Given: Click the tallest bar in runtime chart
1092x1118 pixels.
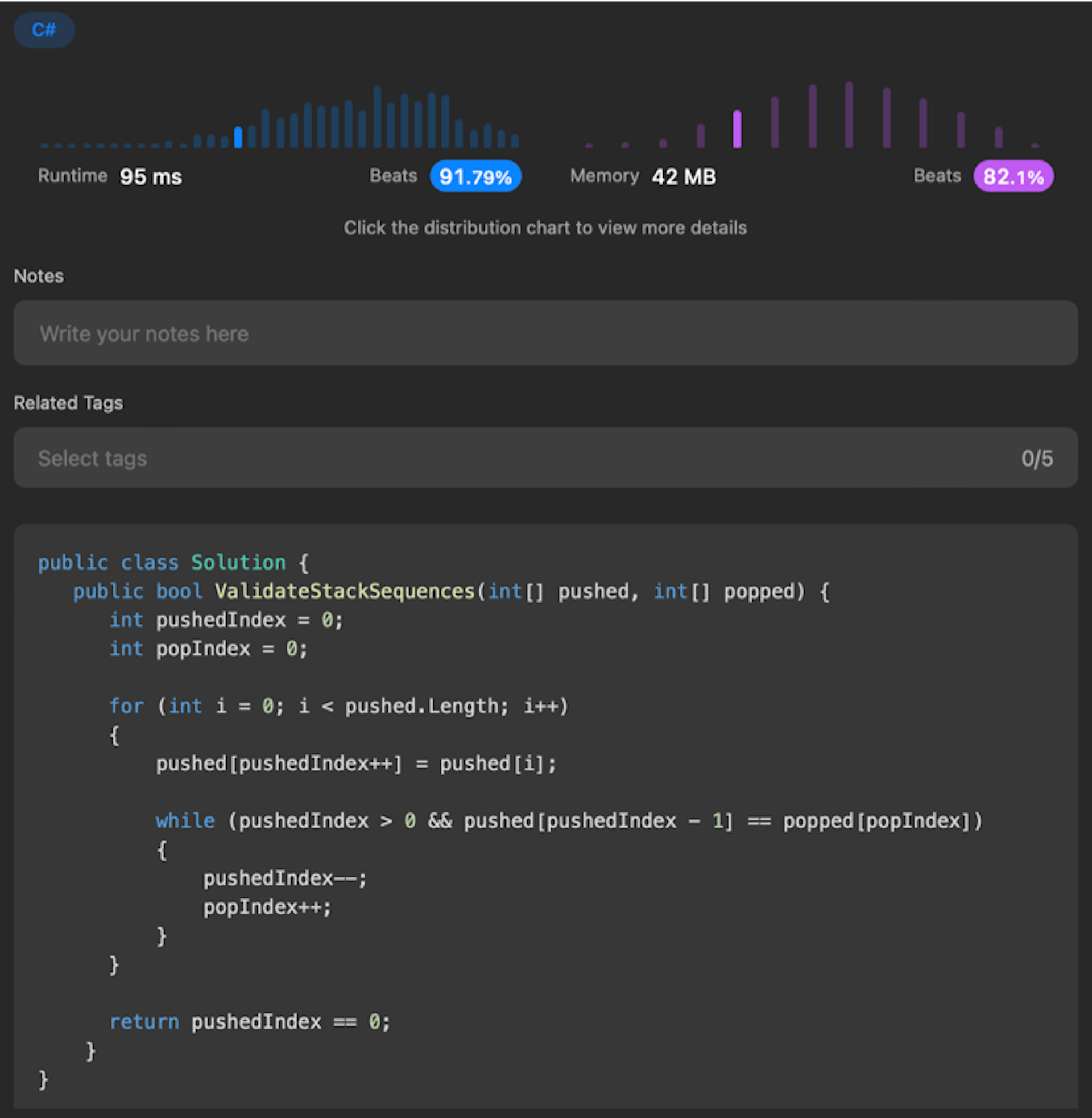Looking at the screenshot, I should pyautogui.click(x=377, y=118).
